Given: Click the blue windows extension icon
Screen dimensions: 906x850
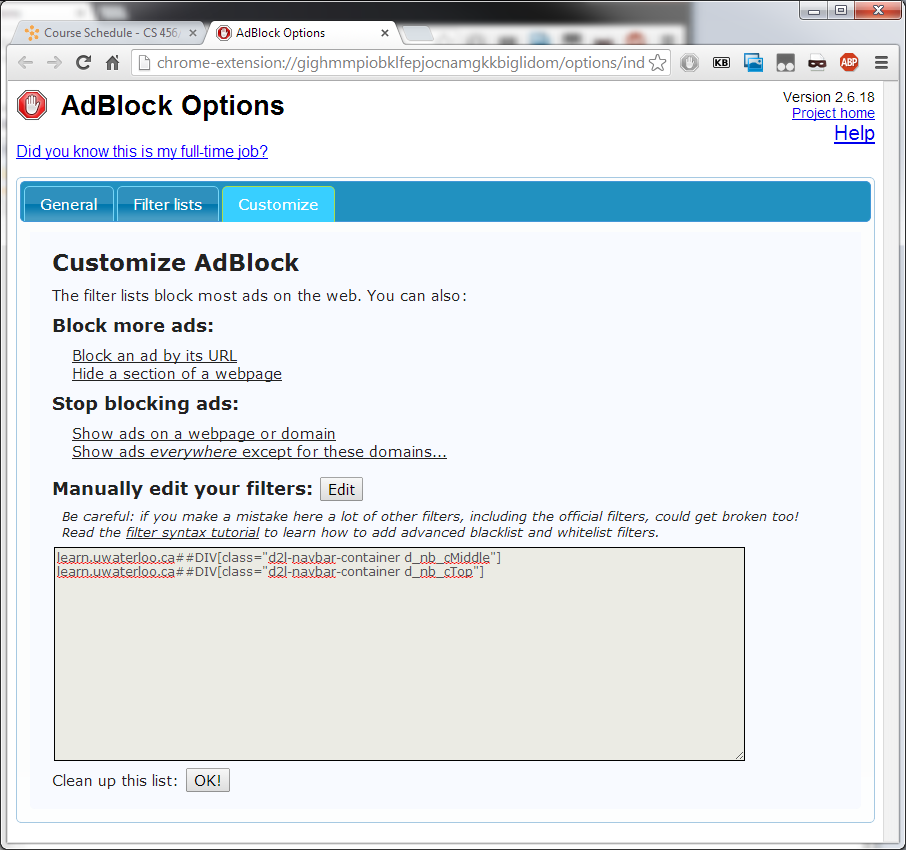Looking at the screenshot, I should tap(753, 62).
